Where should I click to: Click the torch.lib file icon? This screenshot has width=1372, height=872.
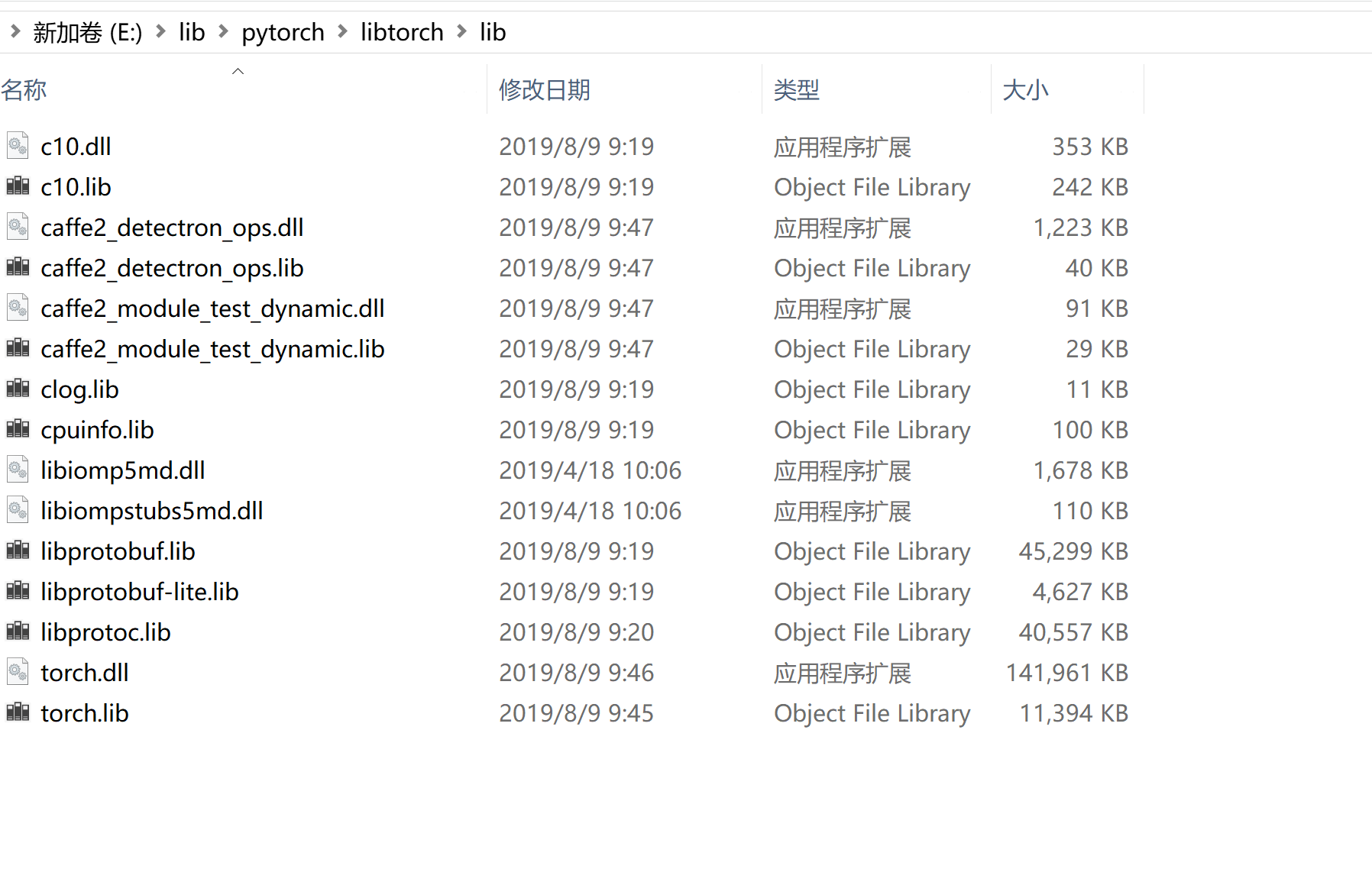pyautogui.click(x=18, y=712)
